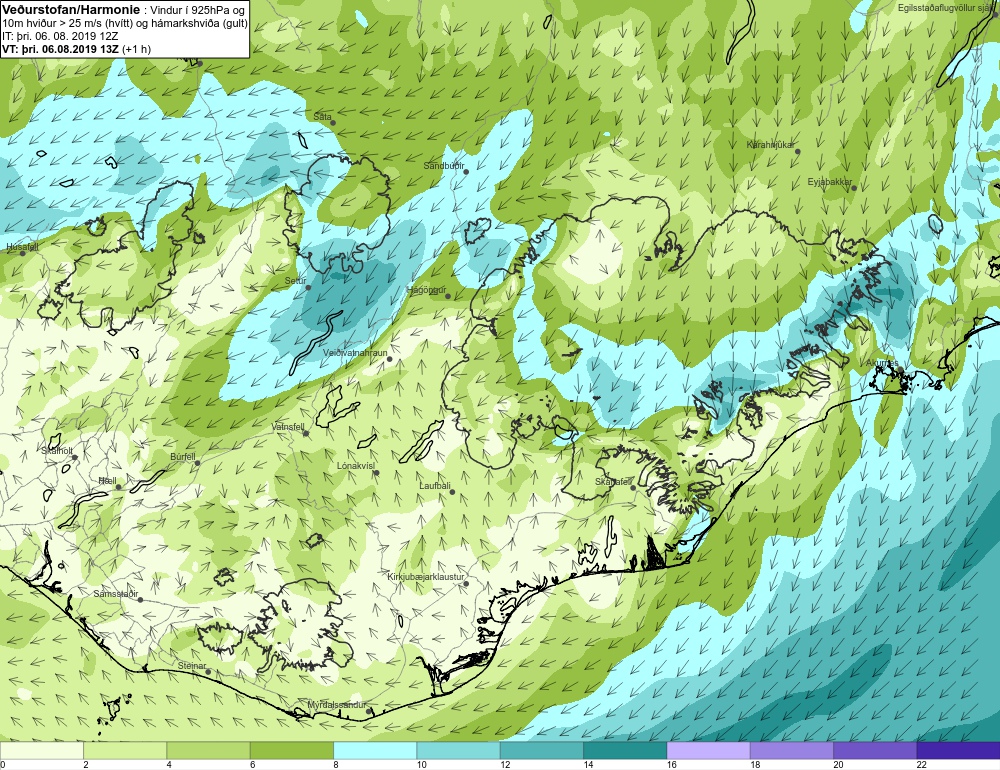This screenshot has height=770, width=1000.
Task: Click the legend value '22' below the color bar
Action: coord(922,765)
